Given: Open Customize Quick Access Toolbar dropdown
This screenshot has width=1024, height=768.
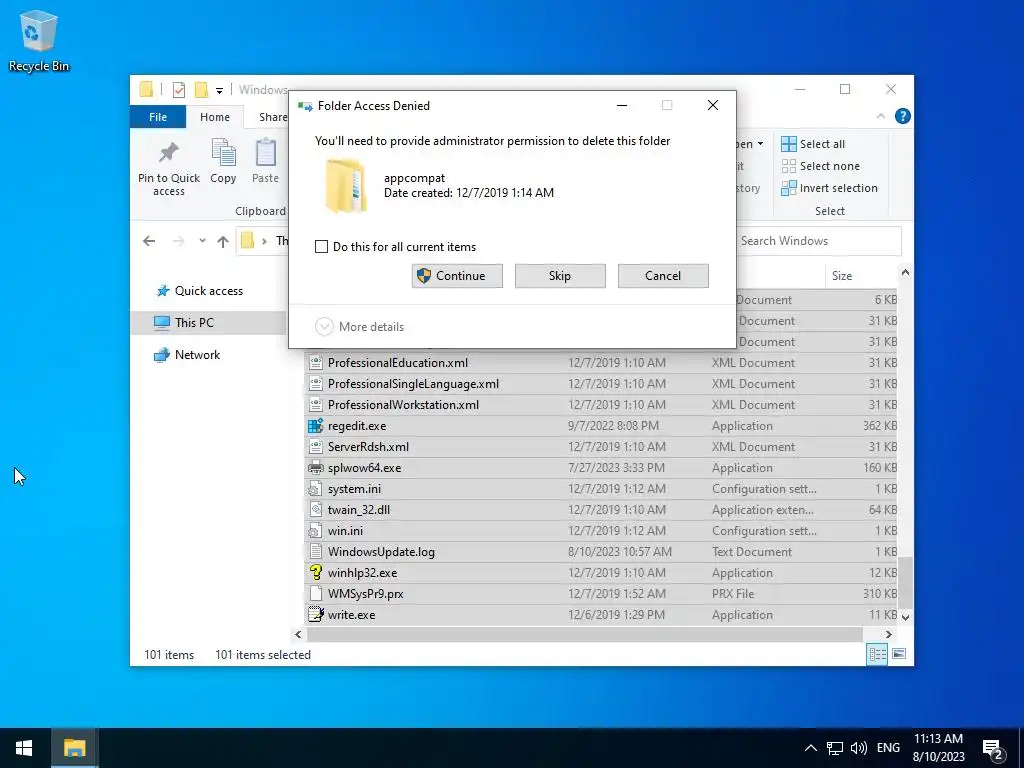Looking at the screenshot, I should (219, 90).
